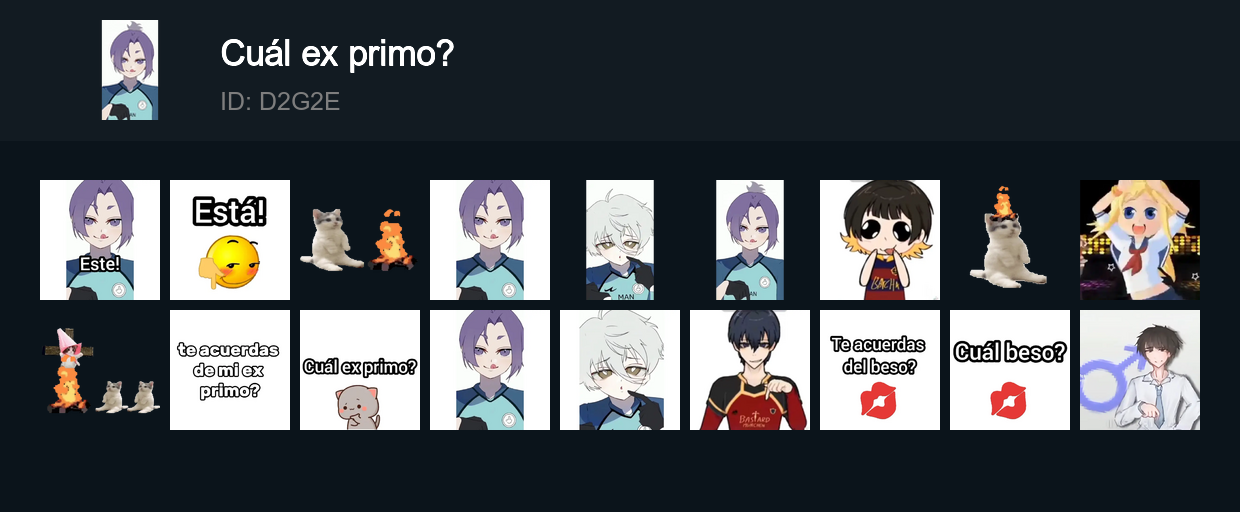Image resolution: width=1240 pixels, height=512 pixels.
Task: Choose the 'Cuál ex primo?' cat sticker
Action: (360, 370)
